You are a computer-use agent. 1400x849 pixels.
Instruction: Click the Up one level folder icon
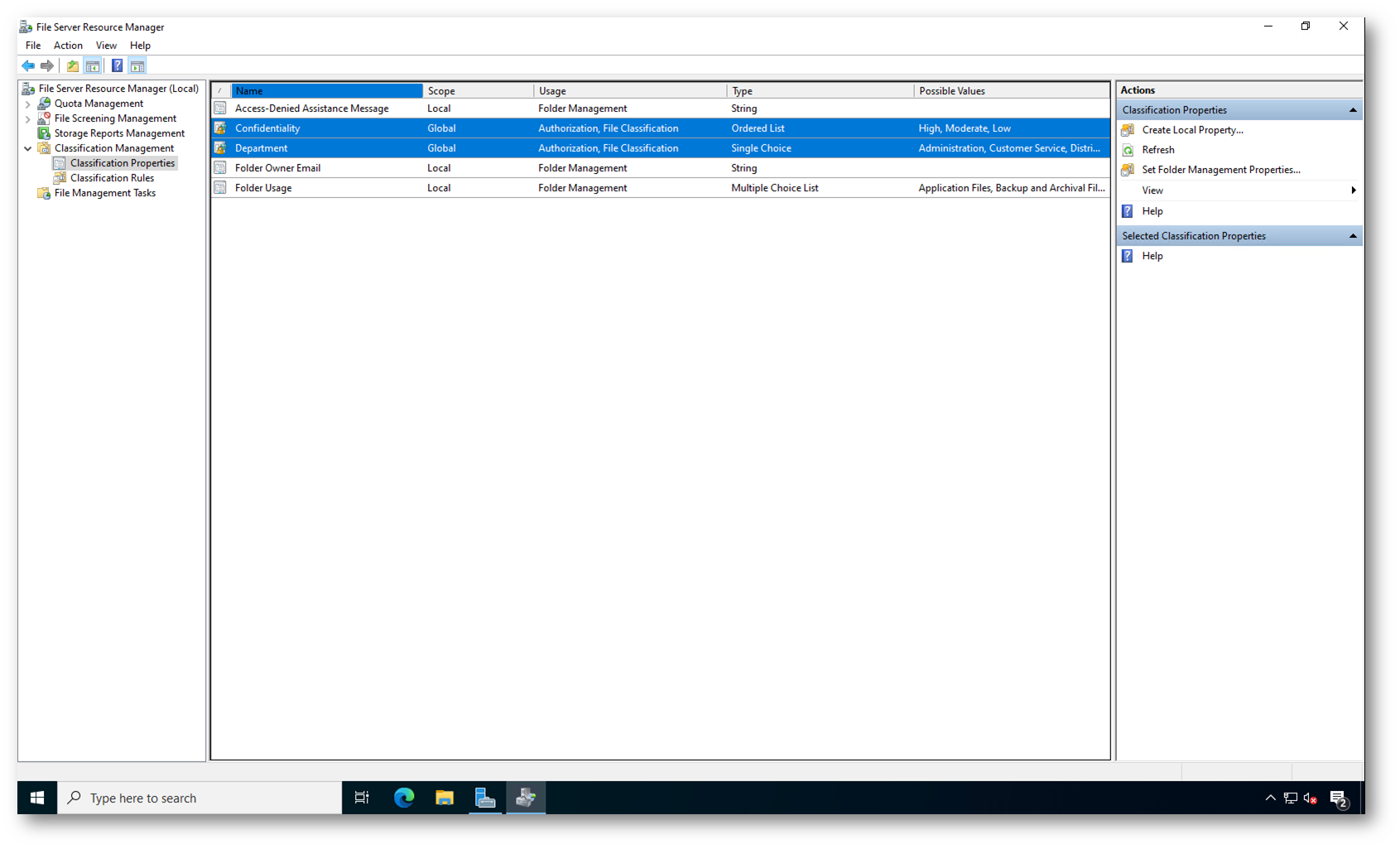pos(73,65)
